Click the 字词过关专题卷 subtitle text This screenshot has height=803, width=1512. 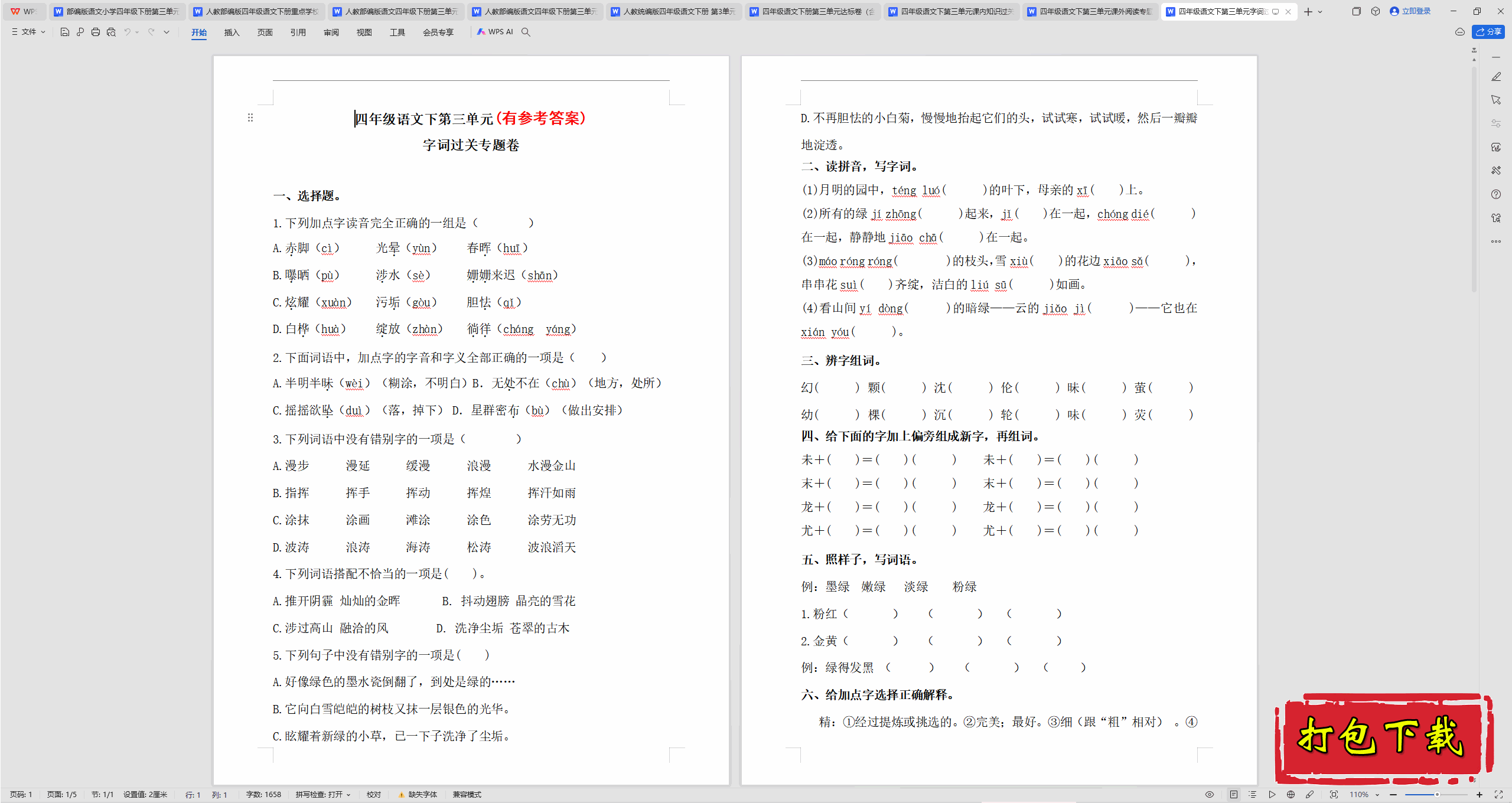coord(471,145)
